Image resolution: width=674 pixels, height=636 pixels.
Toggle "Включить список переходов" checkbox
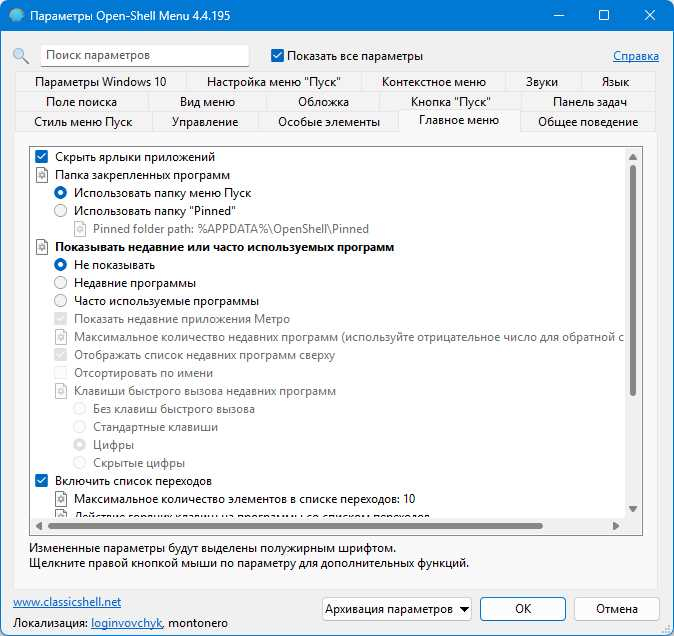41,481
